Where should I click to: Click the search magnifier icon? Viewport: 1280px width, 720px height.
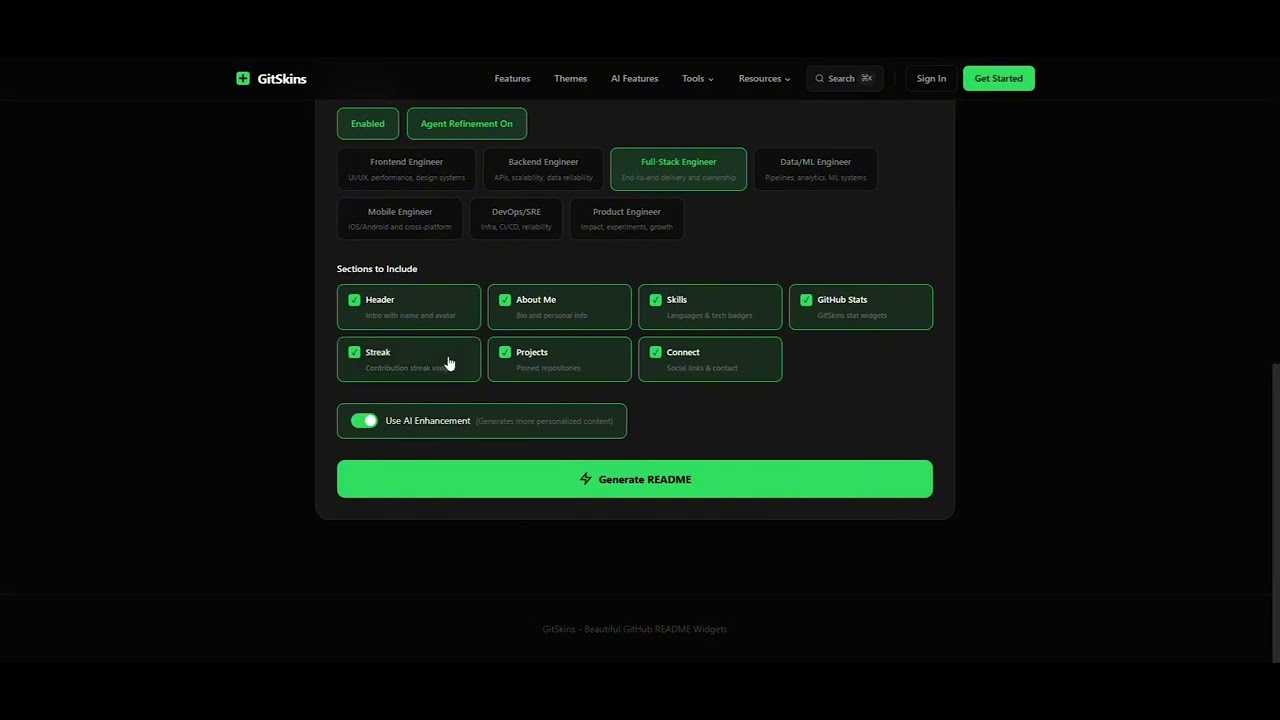[x=820, y=78]
